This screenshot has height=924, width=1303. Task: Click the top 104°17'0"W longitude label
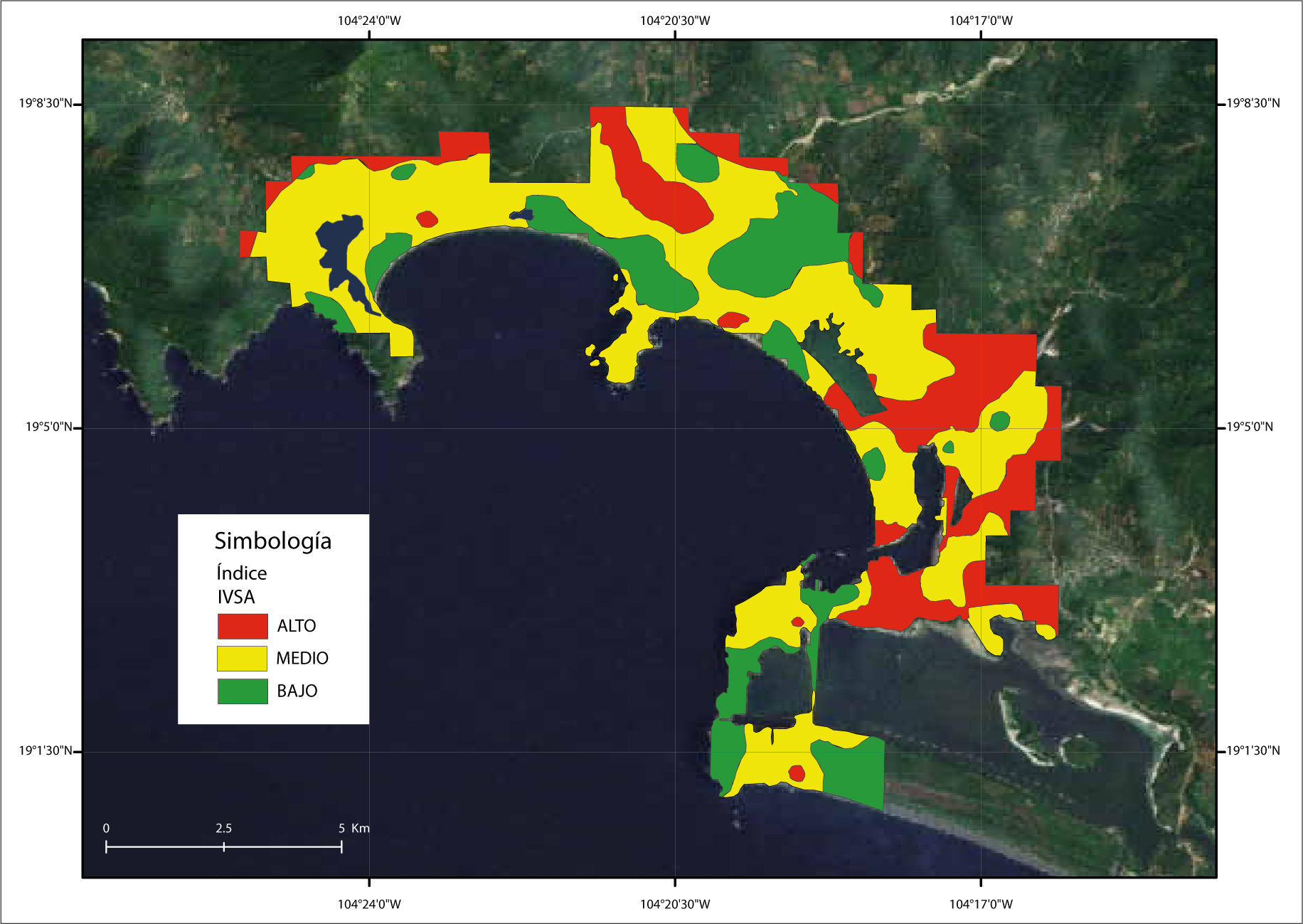[x=981, y=21]
